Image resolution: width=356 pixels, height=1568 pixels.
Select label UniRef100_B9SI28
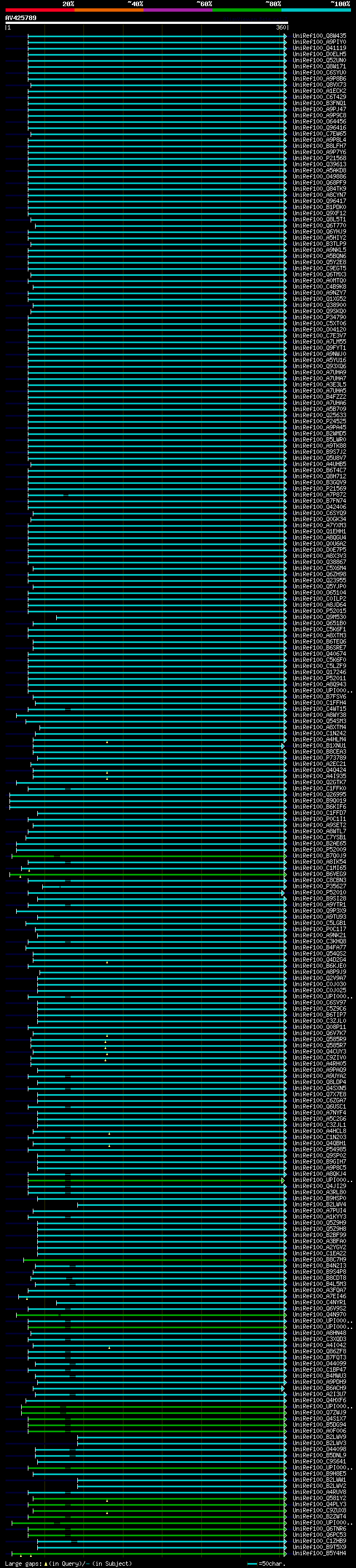pos(319,898)
